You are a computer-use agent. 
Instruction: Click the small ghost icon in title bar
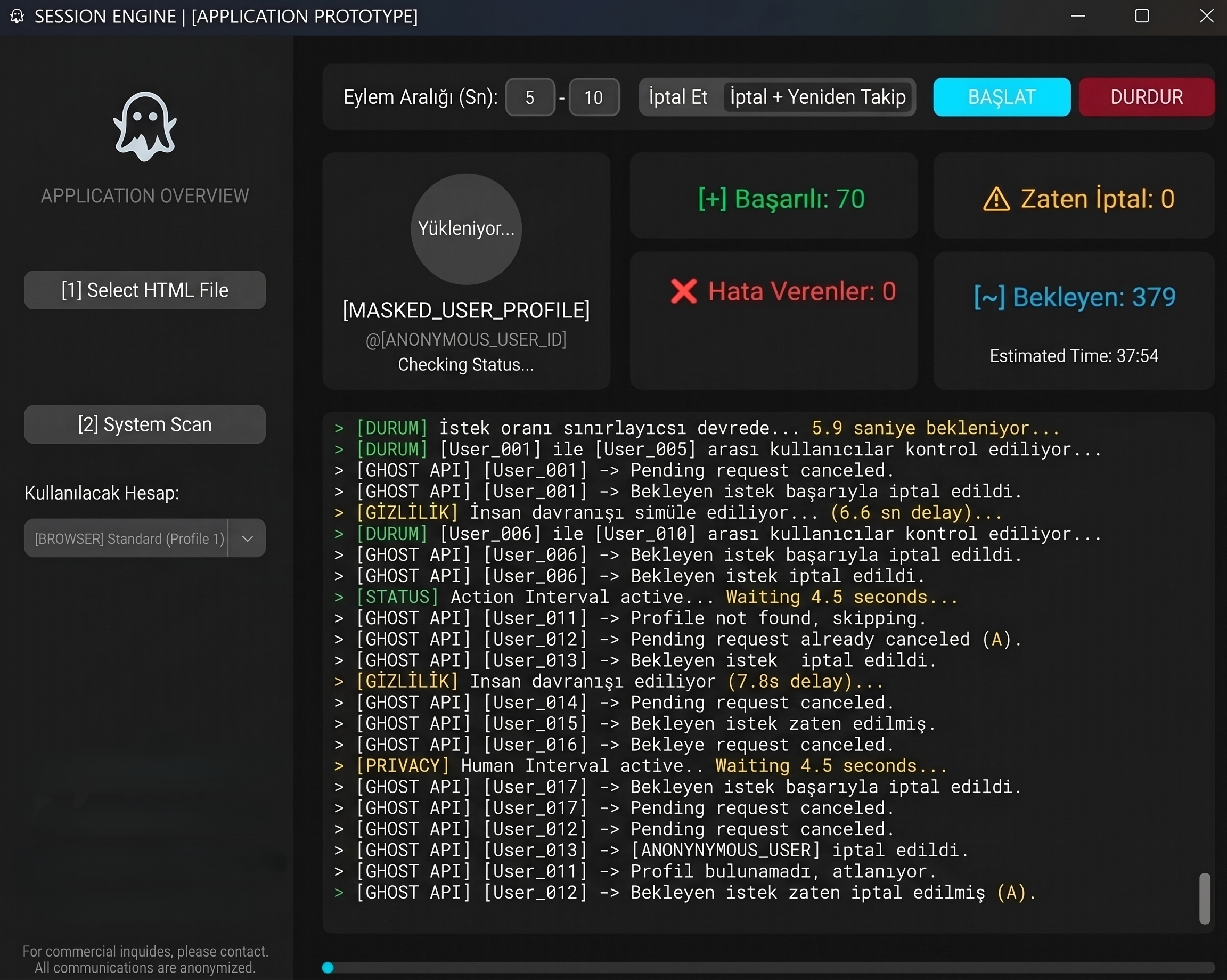(17, 17)
